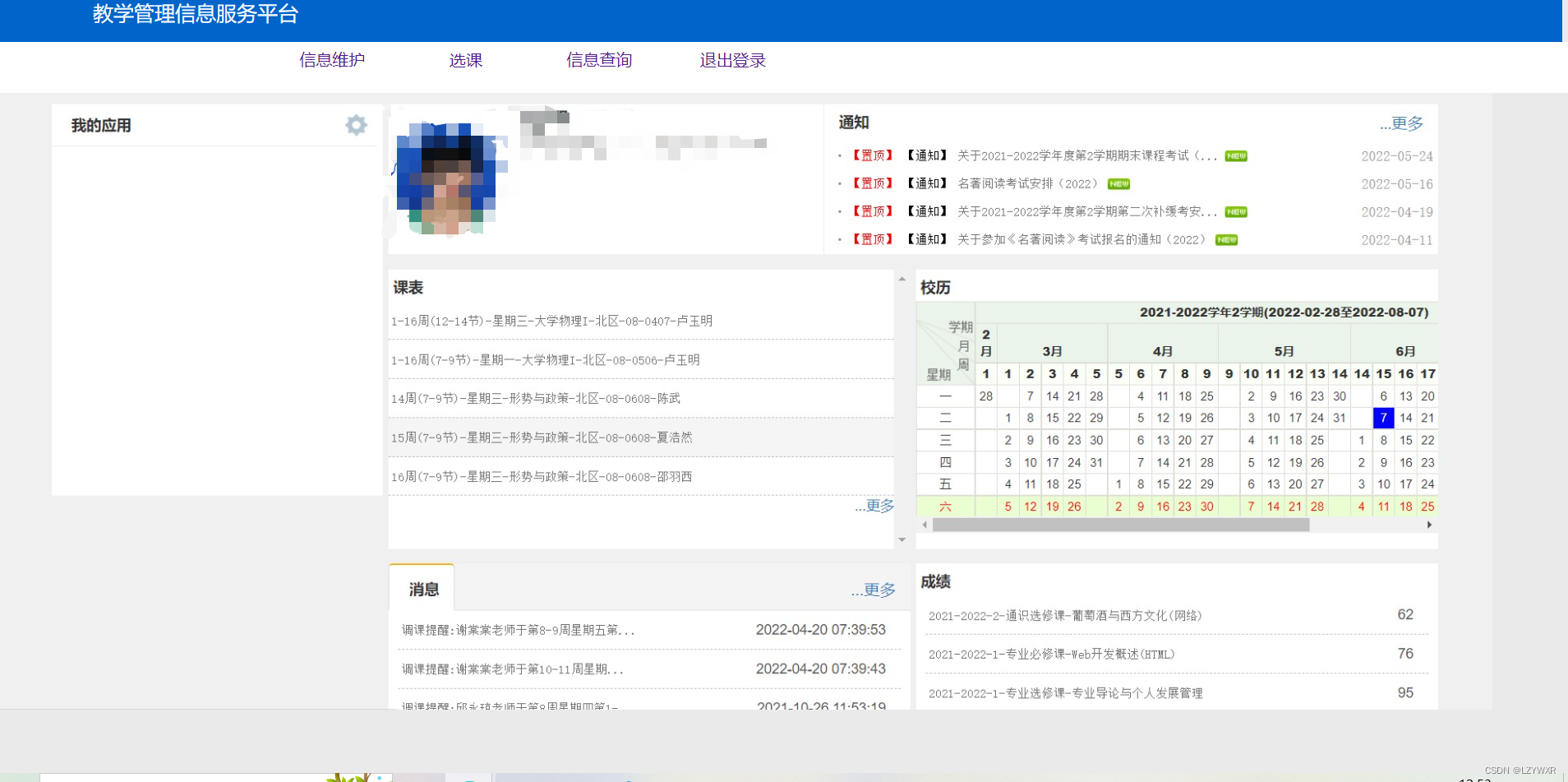
Task: Switch to the 消息 tab
Action: 422,587
